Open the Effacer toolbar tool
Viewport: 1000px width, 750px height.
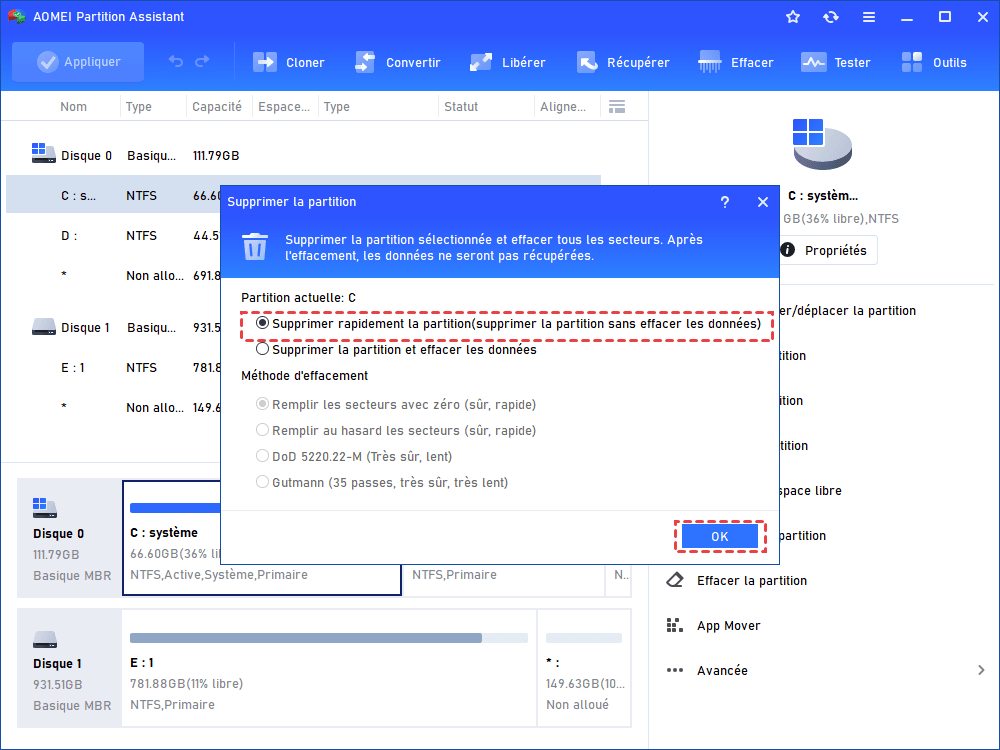click(735, 62)
